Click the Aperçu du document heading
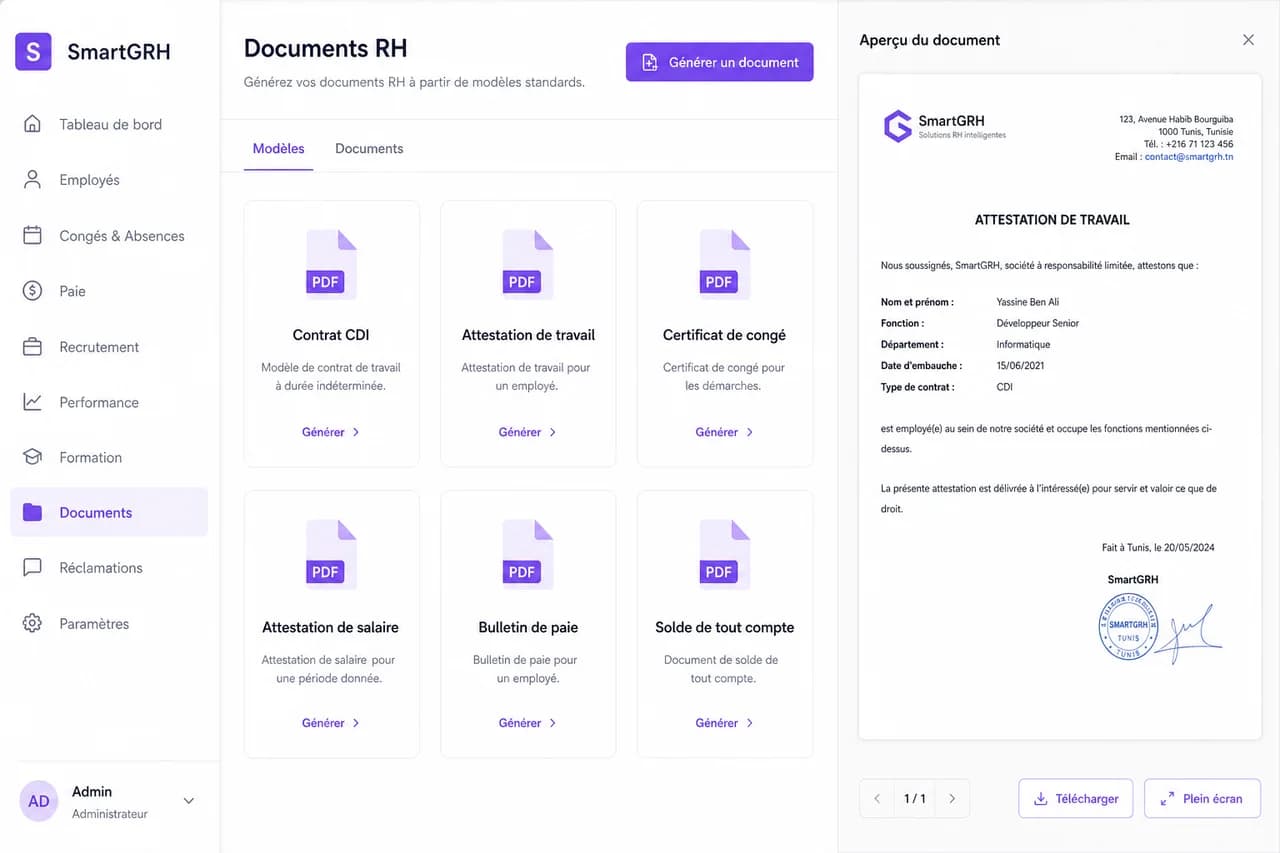 point(930,40)
